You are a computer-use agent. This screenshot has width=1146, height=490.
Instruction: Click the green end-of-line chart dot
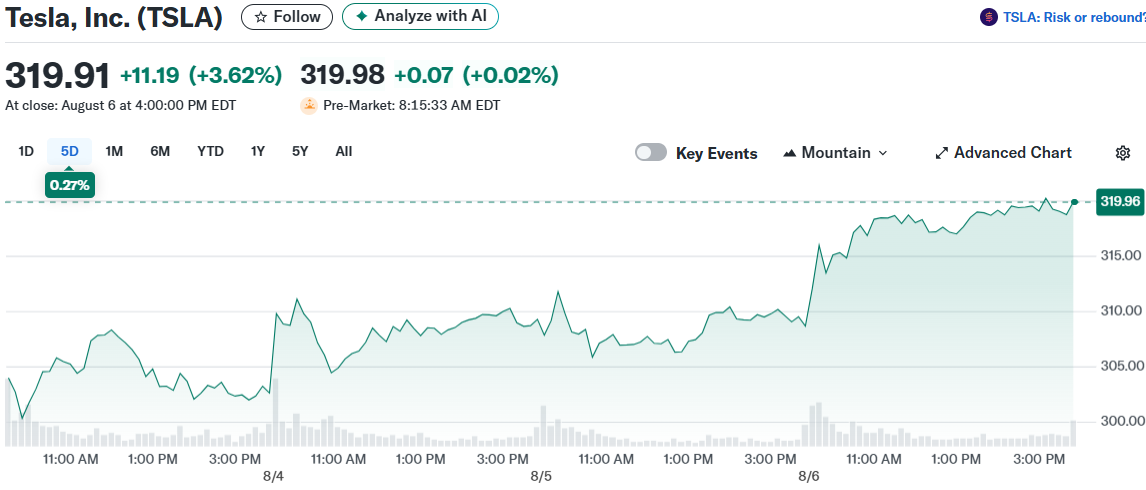coord(1074,202)
